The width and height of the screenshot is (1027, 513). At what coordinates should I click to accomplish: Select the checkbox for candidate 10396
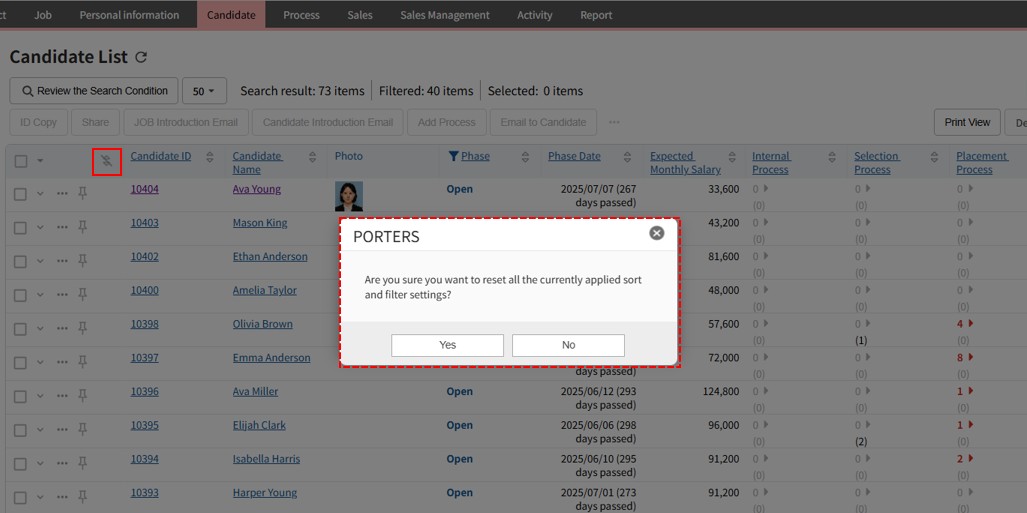(21, 397)
